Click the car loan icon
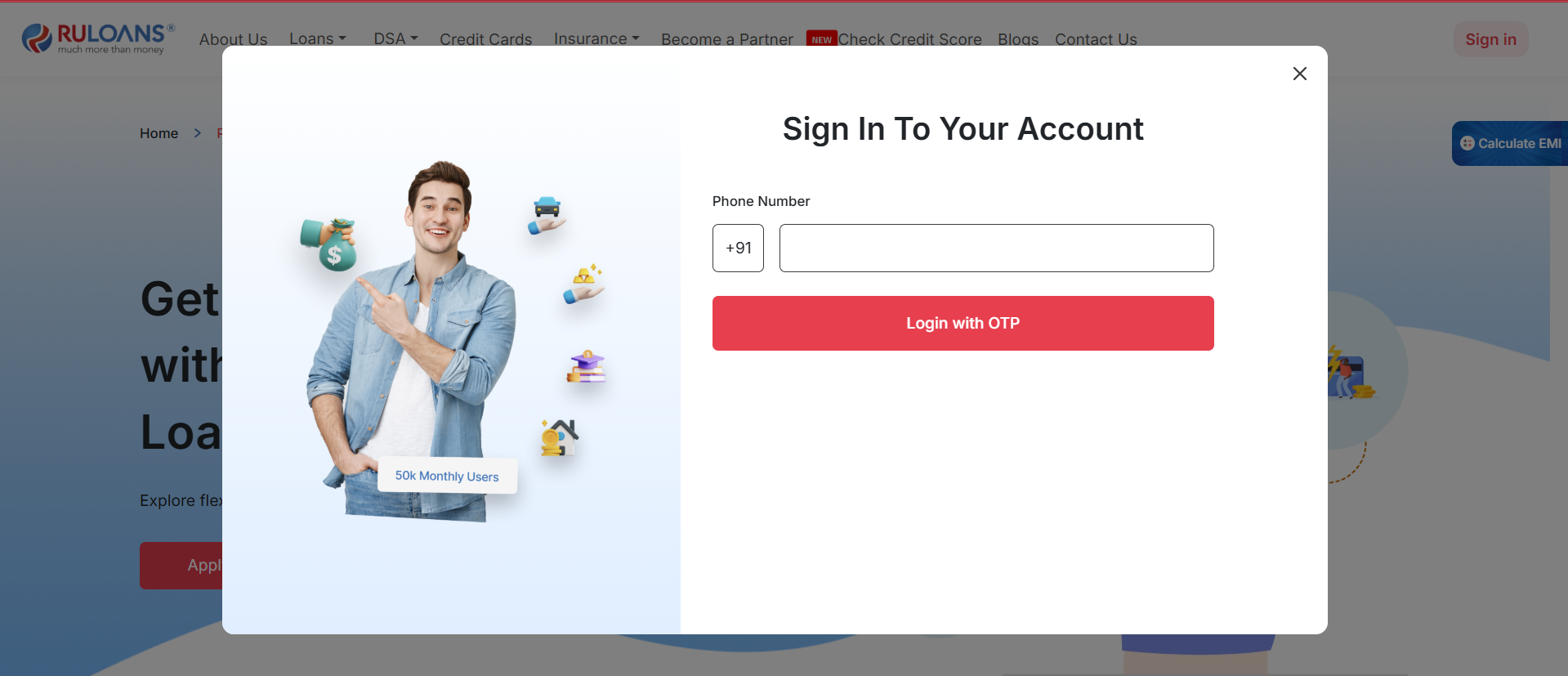Viewport: 1568px width, 676px height. point(547,215)
